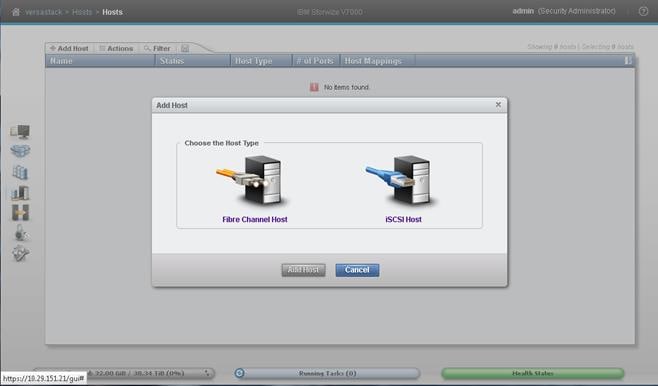Image resolution: width=658 pixels, height=386 pixels.
Task: Open the Pools sidebar icon
Action: point(20,151)
